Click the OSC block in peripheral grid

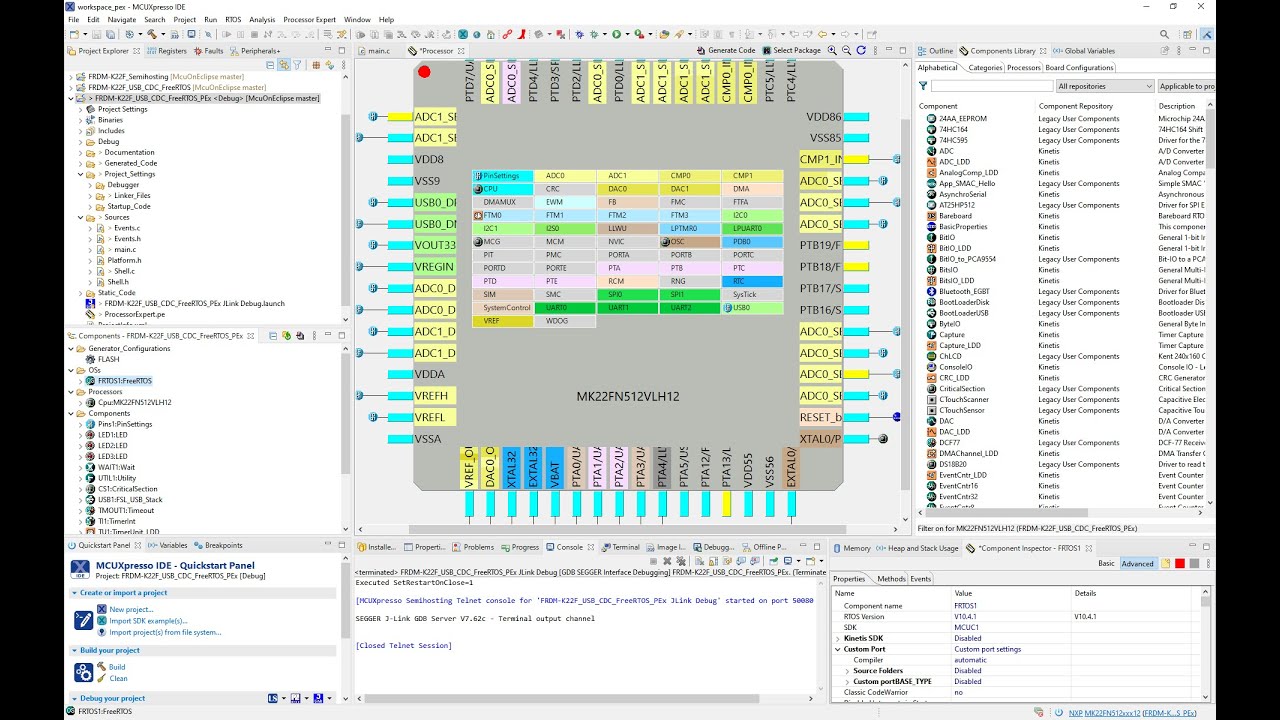[689, 242]
